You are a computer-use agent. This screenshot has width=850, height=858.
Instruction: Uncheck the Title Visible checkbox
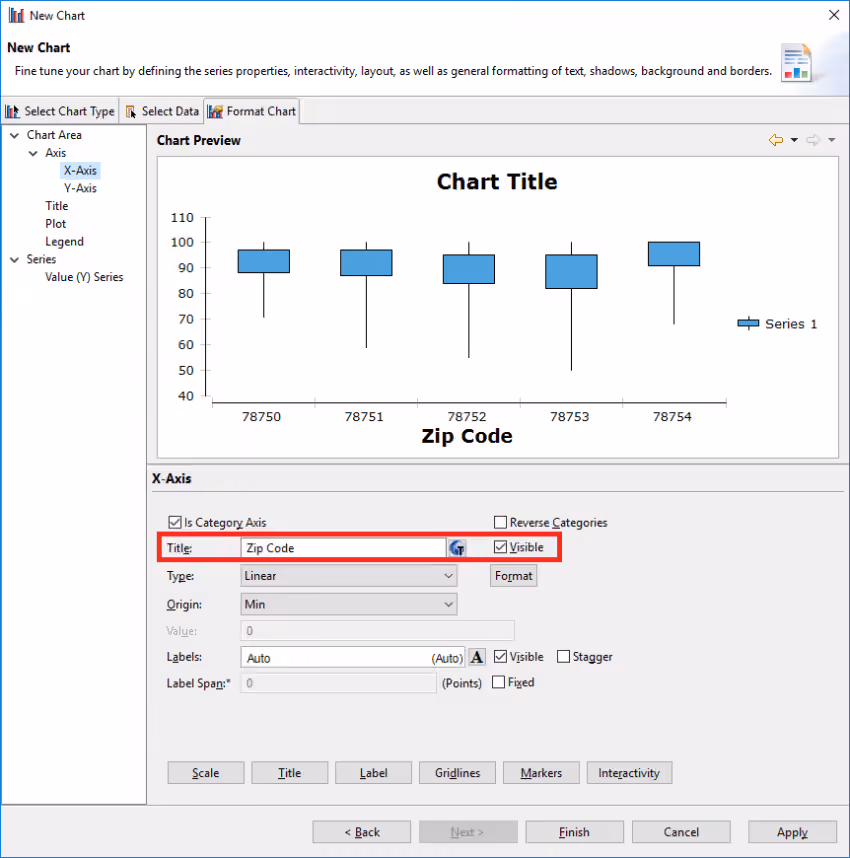[x=500, y=547]
